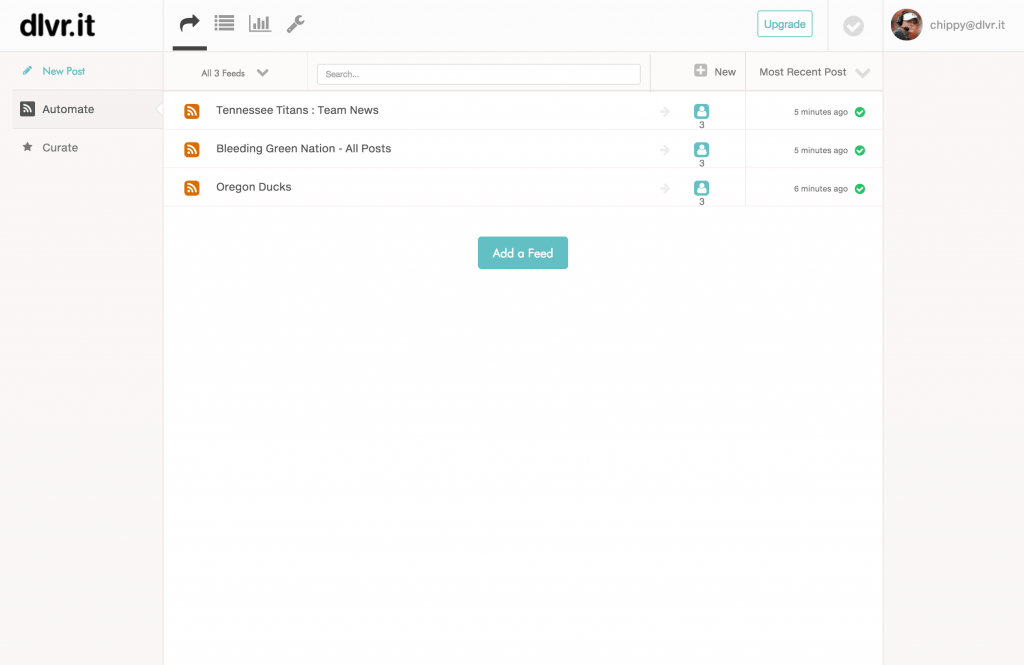Open the user avatar picture

pos(906,25)
